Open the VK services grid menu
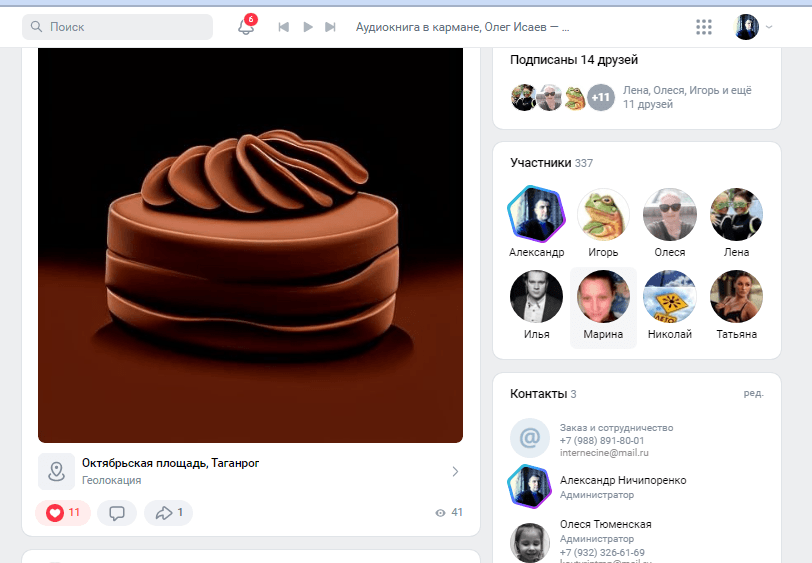Screen dimensions: 812x563 (x=703, y=27)
